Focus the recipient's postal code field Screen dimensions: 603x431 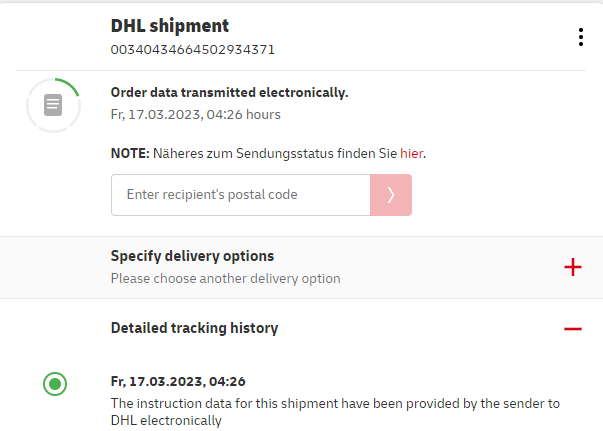tap(240, 195)
